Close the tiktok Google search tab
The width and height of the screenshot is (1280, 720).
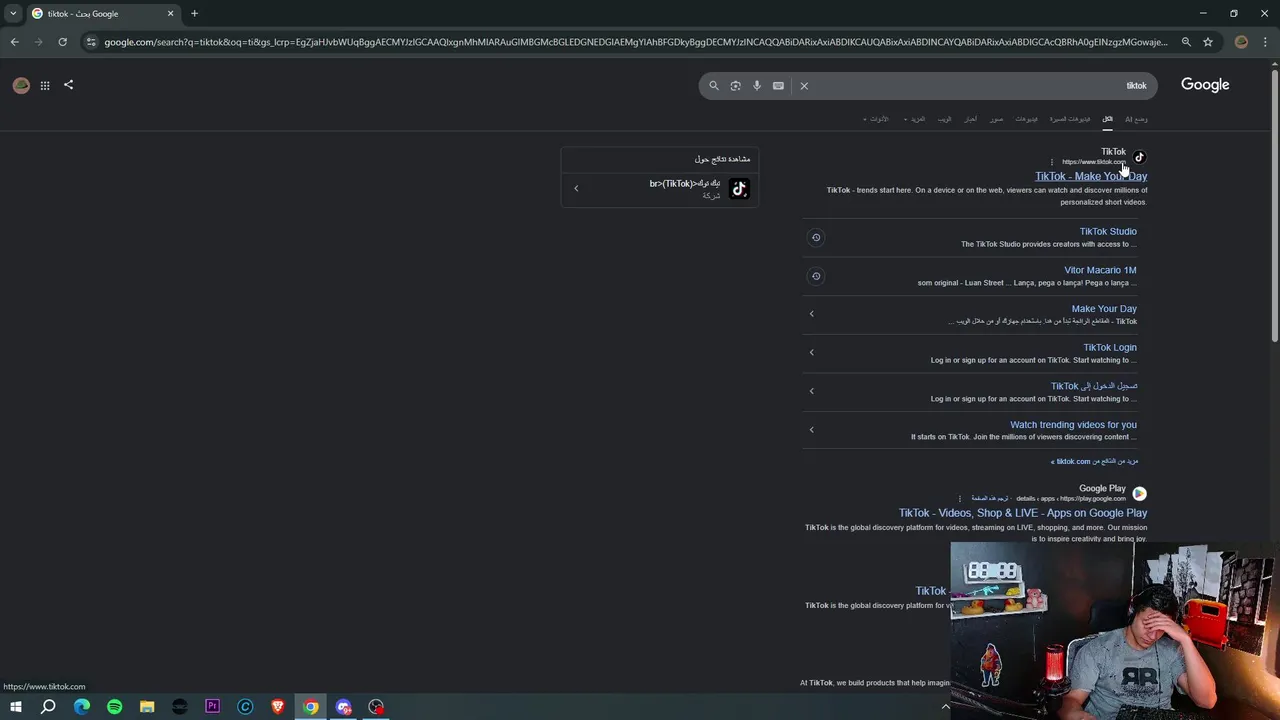coord(170,13)
